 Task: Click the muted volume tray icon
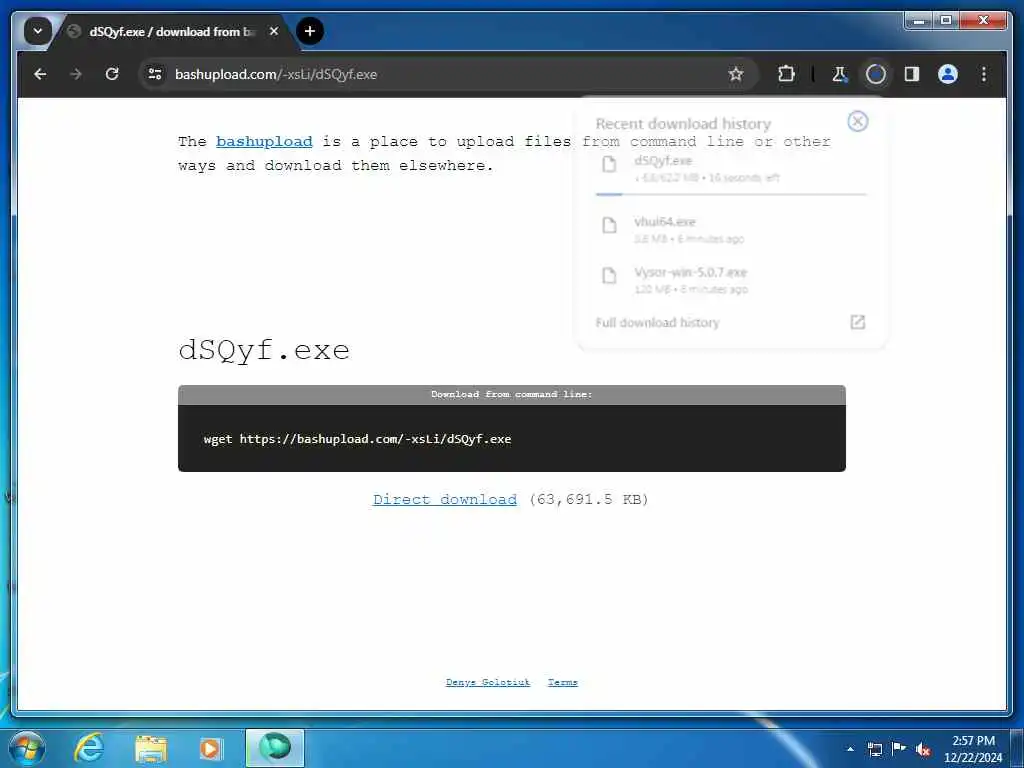923,750
